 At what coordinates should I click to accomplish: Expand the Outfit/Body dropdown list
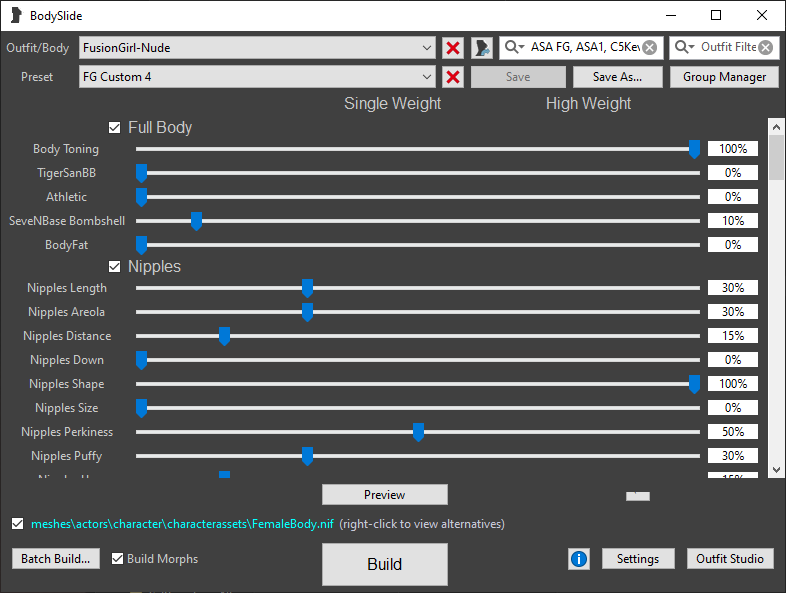click(x=427, y=48)
